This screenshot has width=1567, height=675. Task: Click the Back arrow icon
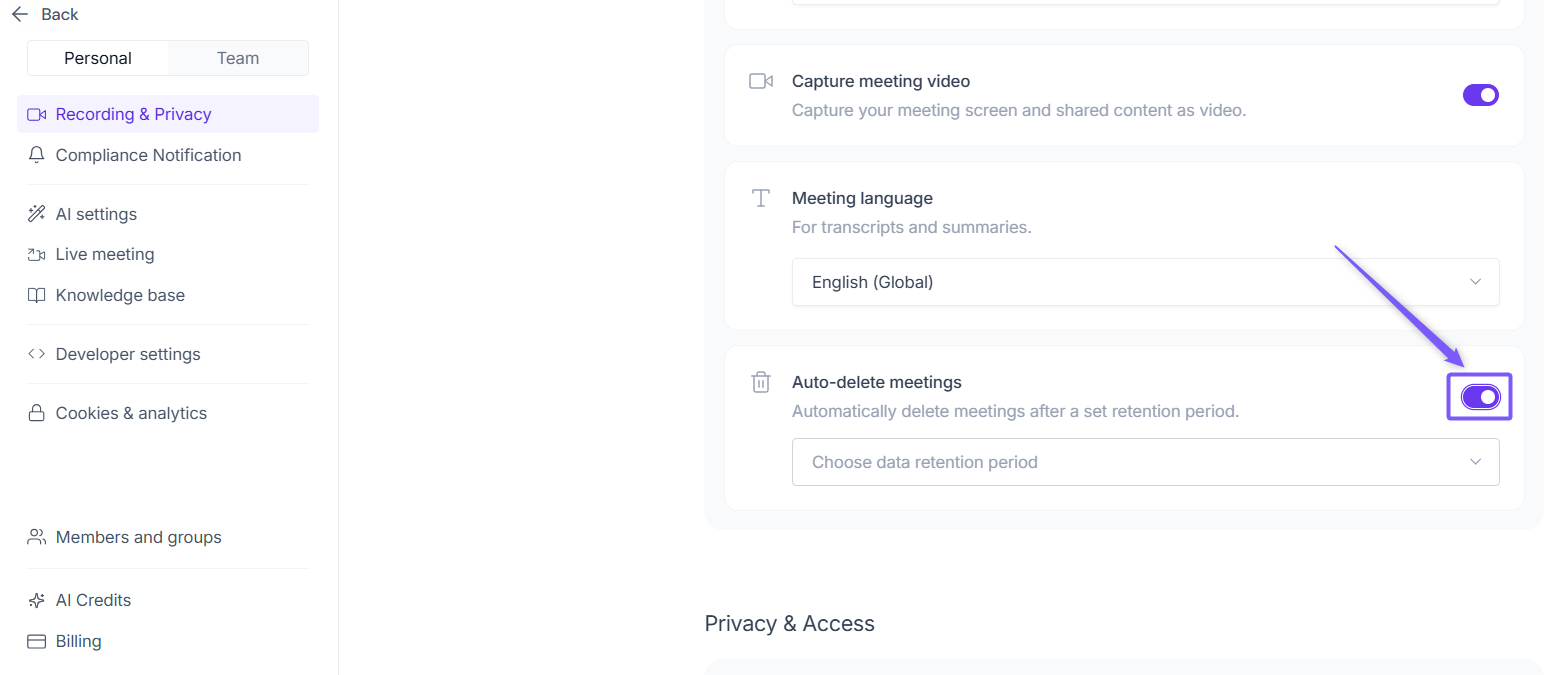[x=19, y=15]
